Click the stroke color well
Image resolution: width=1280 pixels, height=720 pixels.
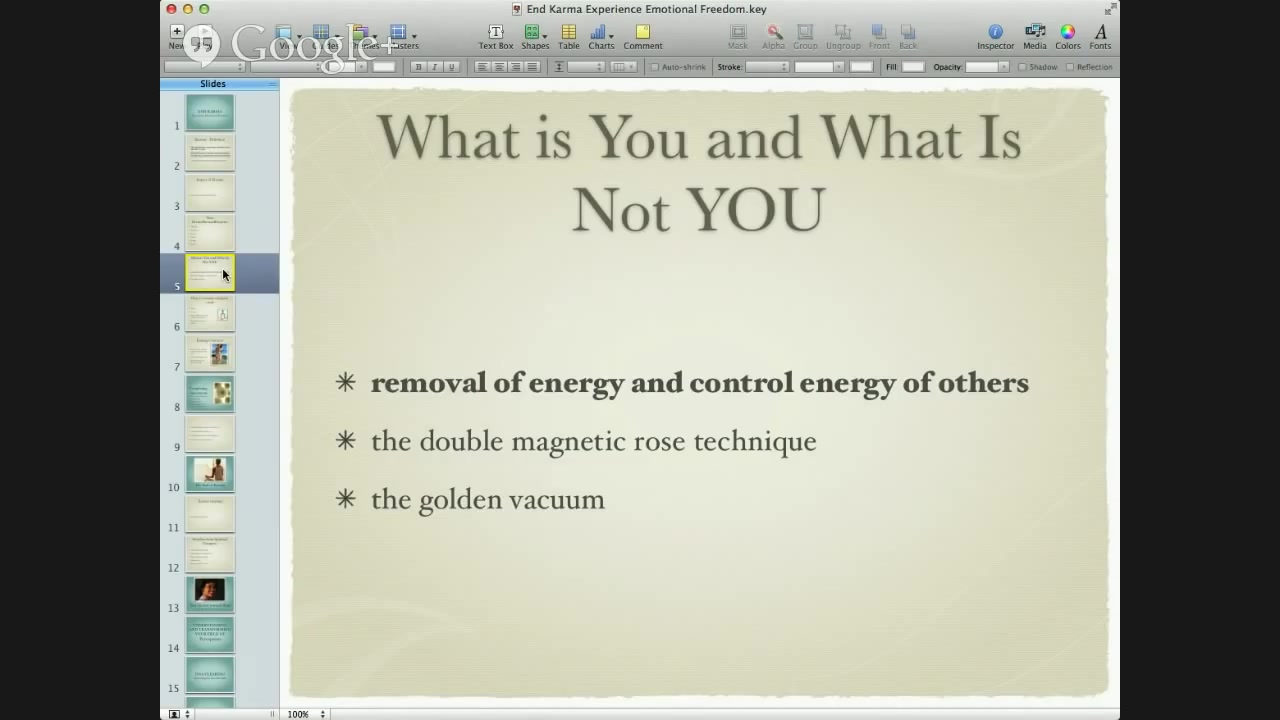861,67
